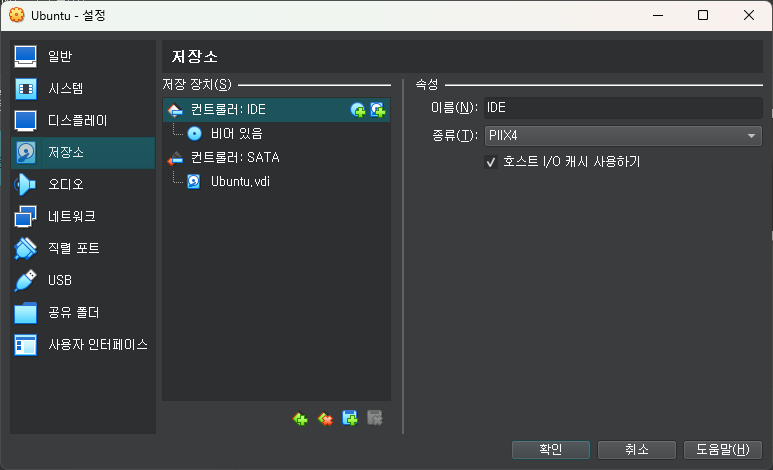The height and width of the screenshot is (470, 773).
Task: Click the greyed remove attachment icon
Action: pos(375,418)
